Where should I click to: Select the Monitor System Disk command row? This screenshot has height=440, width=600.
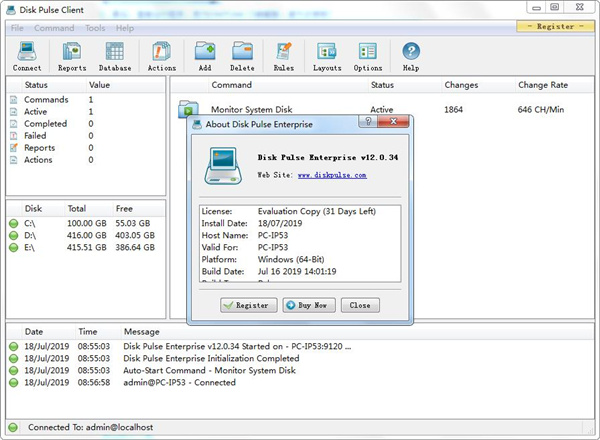pos(382,109)
